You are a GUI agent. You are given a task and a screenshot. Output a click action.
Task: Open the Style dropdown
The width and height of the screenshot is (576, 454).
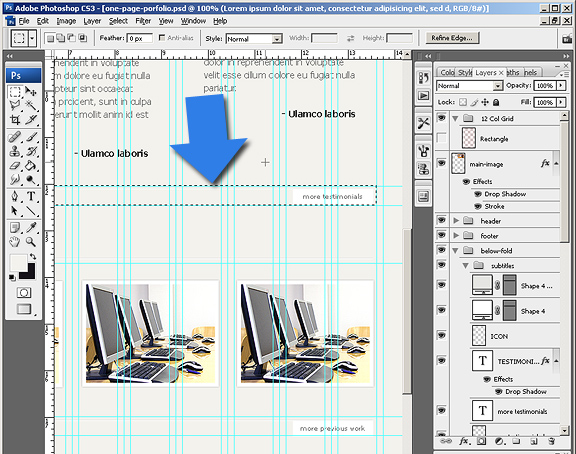[277, 39]
